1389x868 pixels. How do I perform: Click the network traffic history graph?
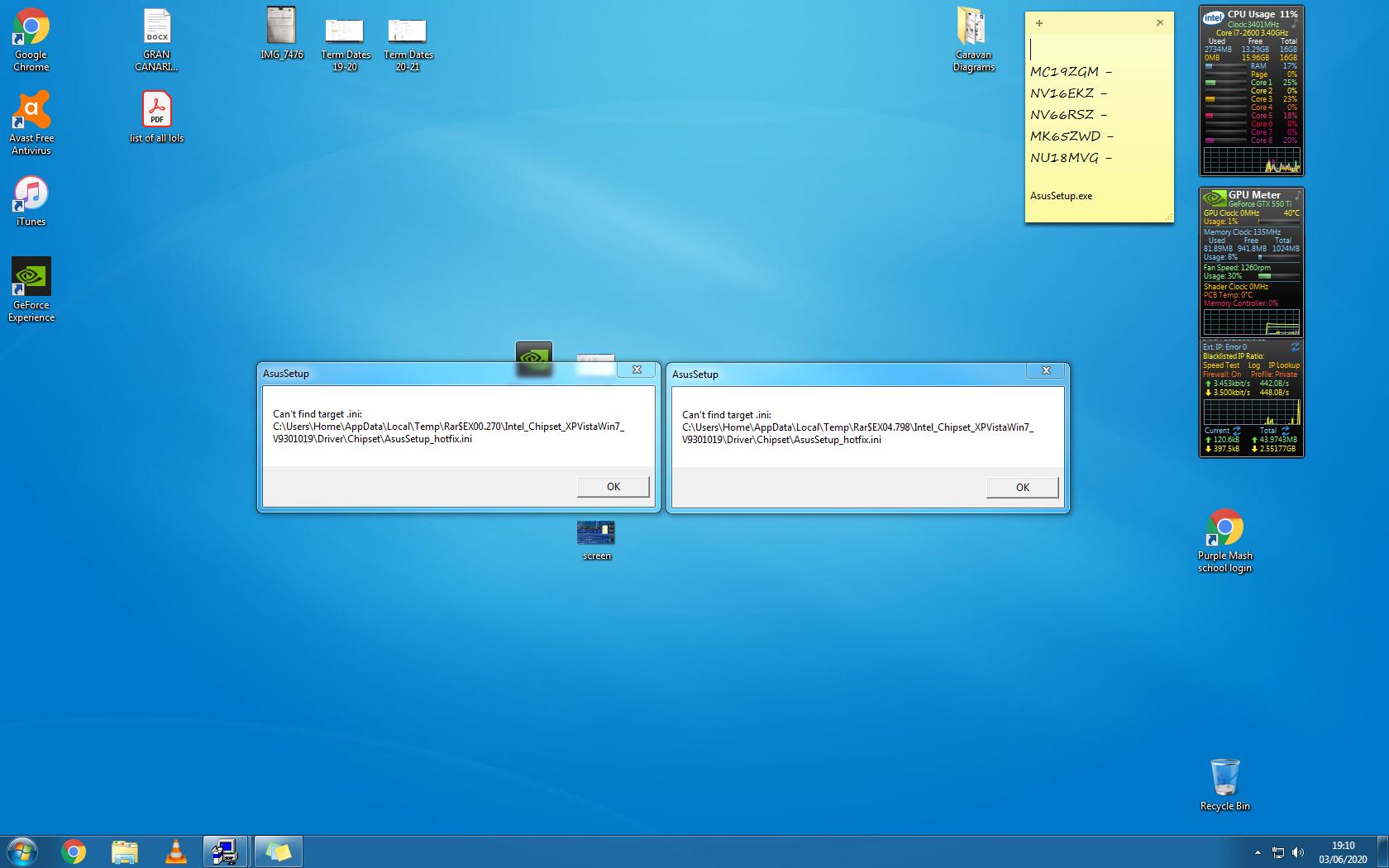point(1252,412)
